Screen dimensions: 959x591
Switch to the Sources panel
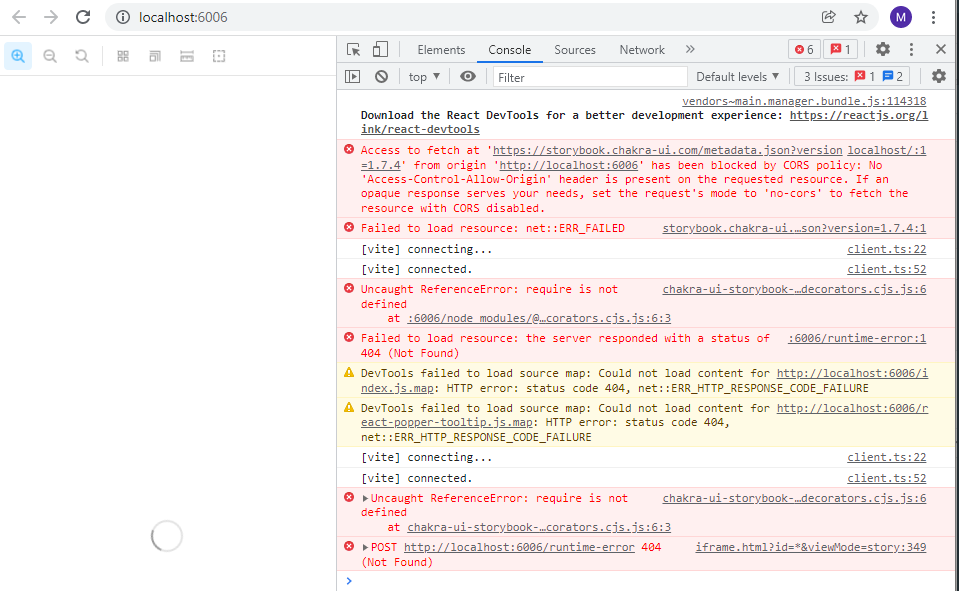pos(575,49)
